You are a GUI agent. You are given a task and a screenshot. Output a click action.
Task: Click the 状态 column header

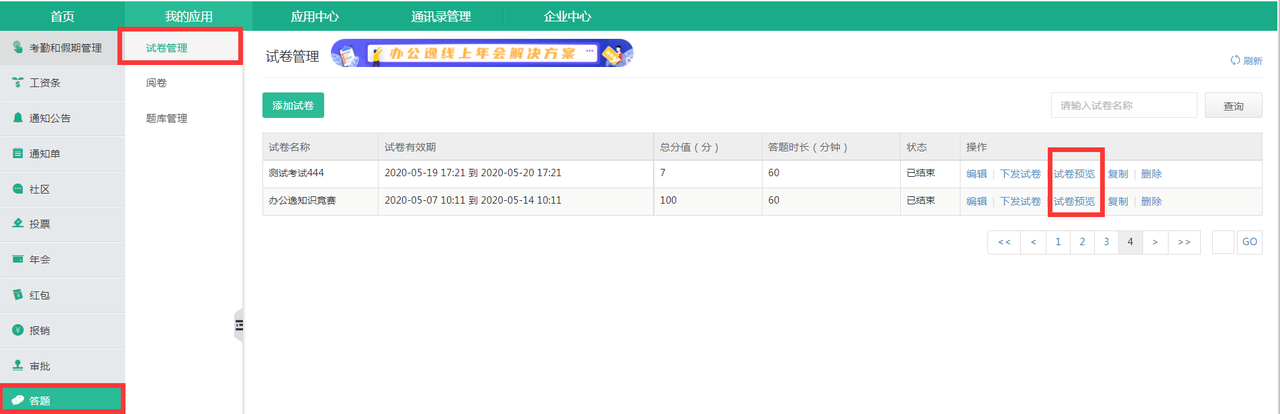coord(930,147)
